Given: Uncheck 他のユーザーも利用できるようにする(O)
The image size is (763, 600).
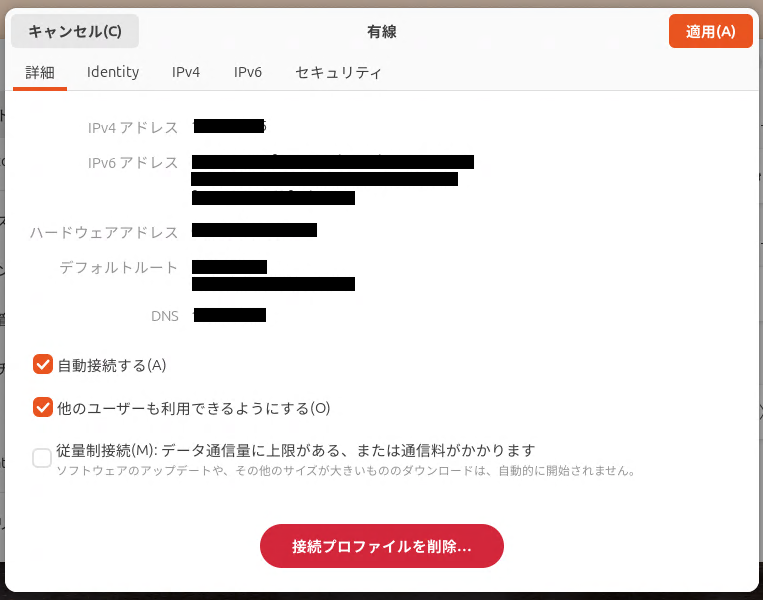Looking at the screenshot, I should (43, 407).
